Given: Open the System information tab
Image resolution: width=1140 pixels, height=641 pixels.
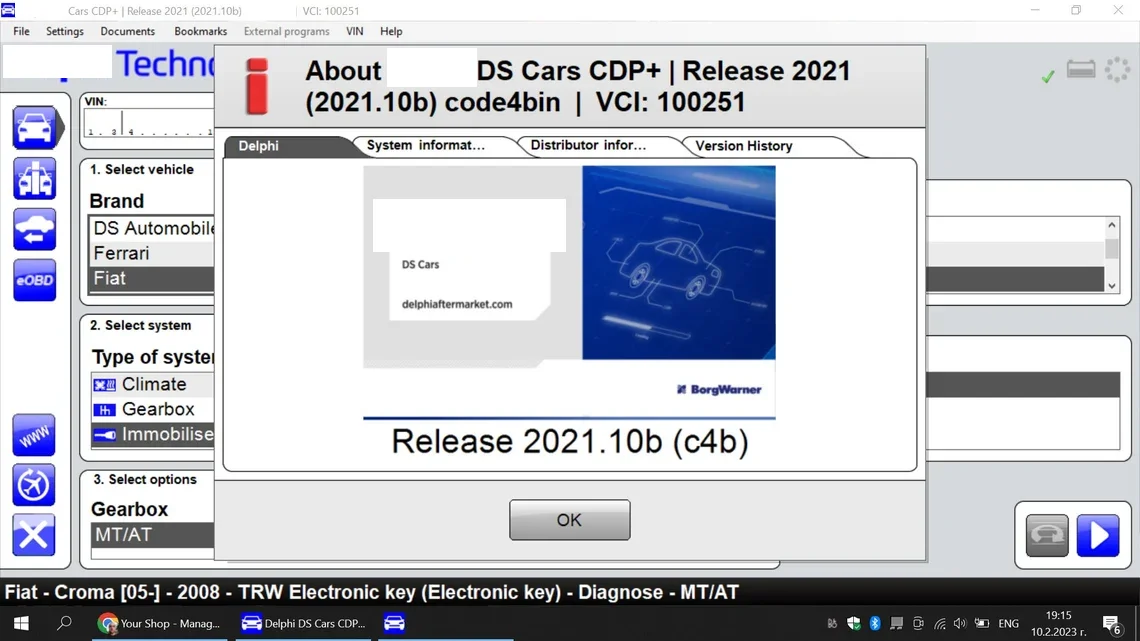Looking at the screenshot, I should tap(425, 145).
